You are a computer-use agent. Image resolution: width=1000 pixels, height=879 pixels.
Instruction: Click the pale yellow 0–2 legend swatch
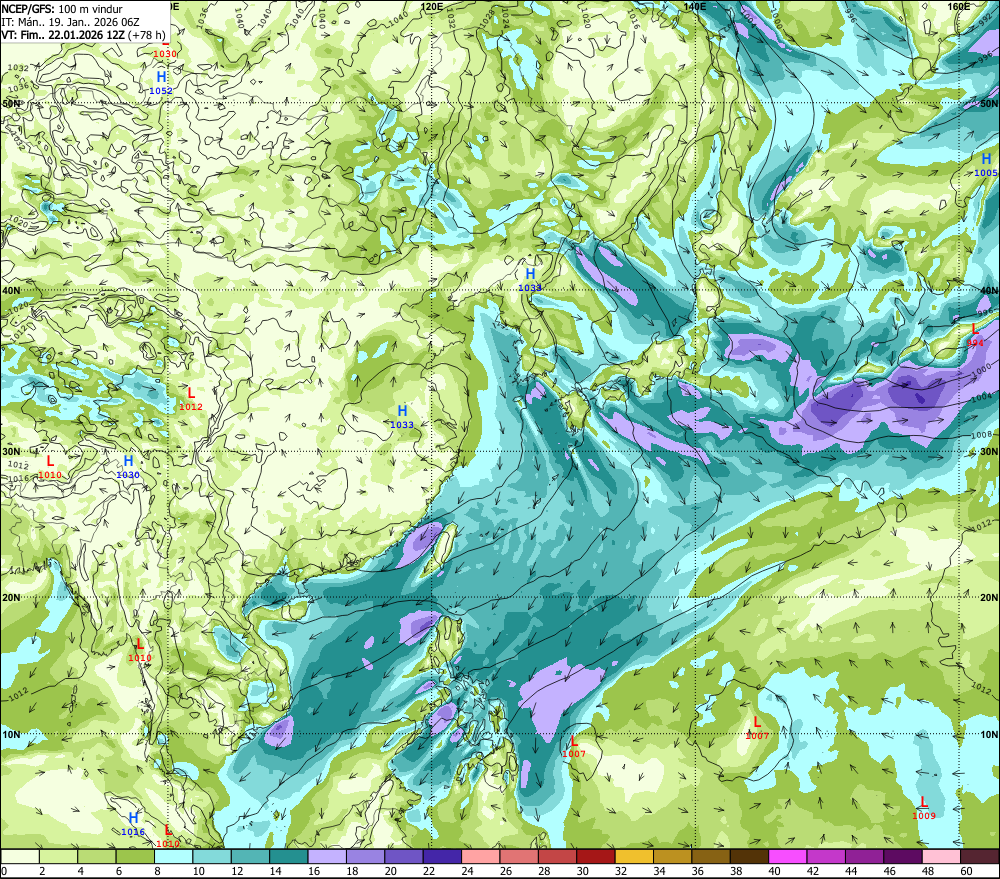pos(20,856)
